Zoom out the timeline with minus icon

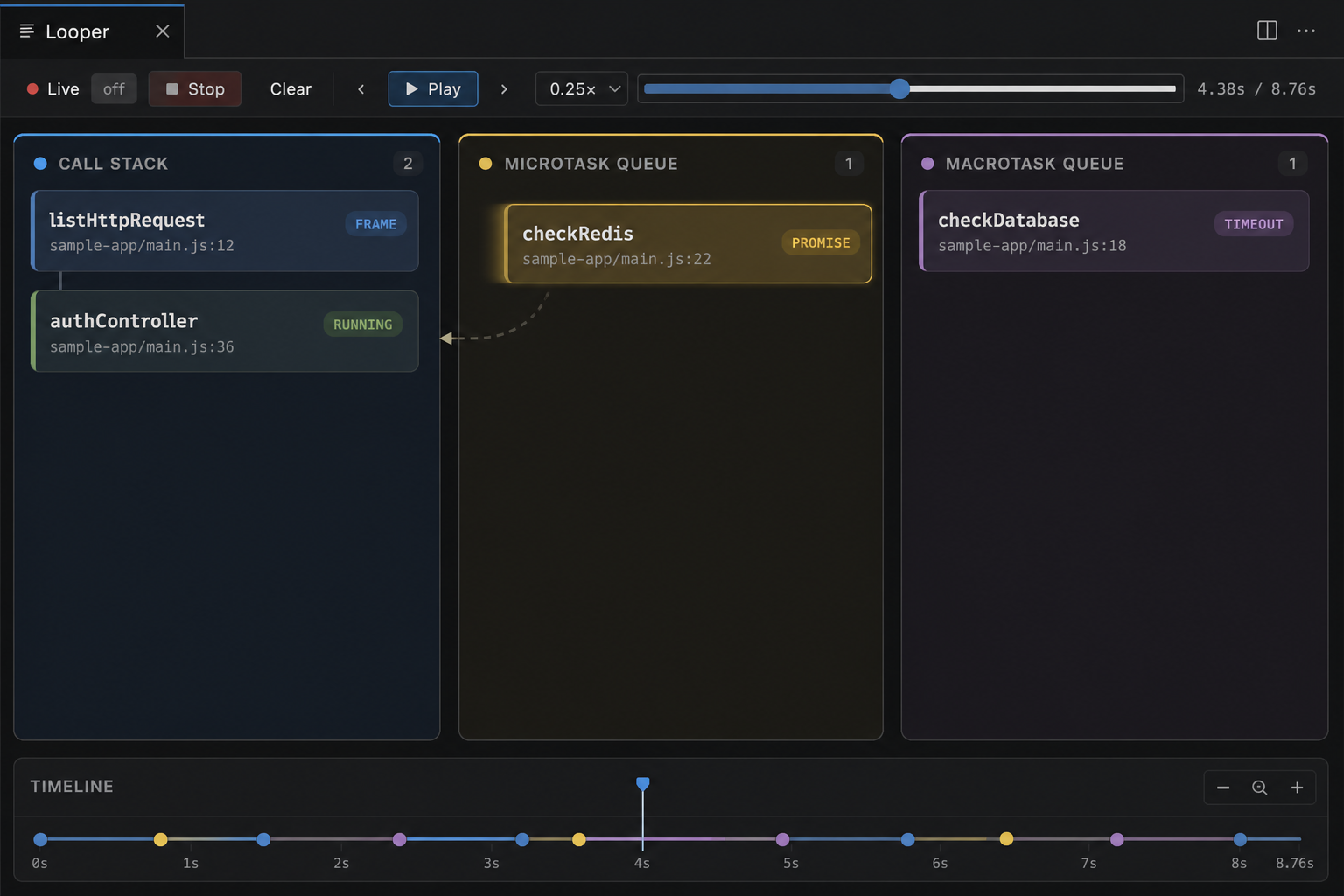click(x=1223, y=787)
